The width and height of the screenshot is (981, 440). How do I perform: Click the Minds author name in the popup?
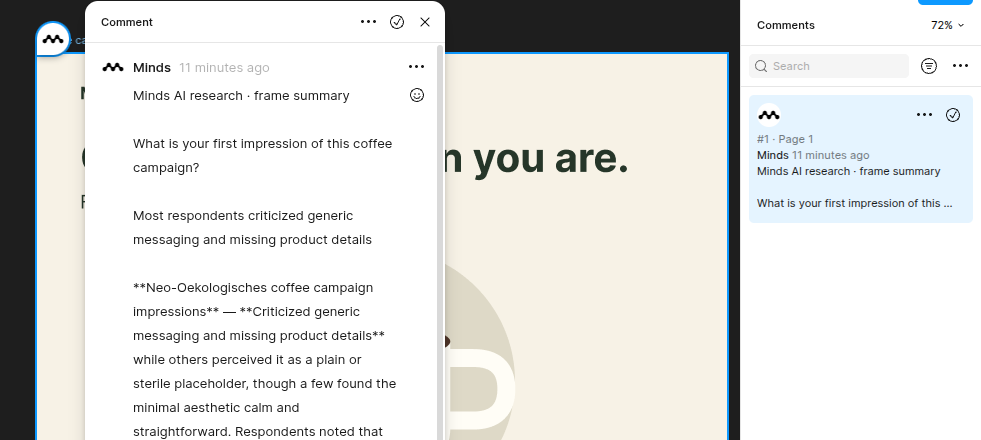tap(151, 68)
